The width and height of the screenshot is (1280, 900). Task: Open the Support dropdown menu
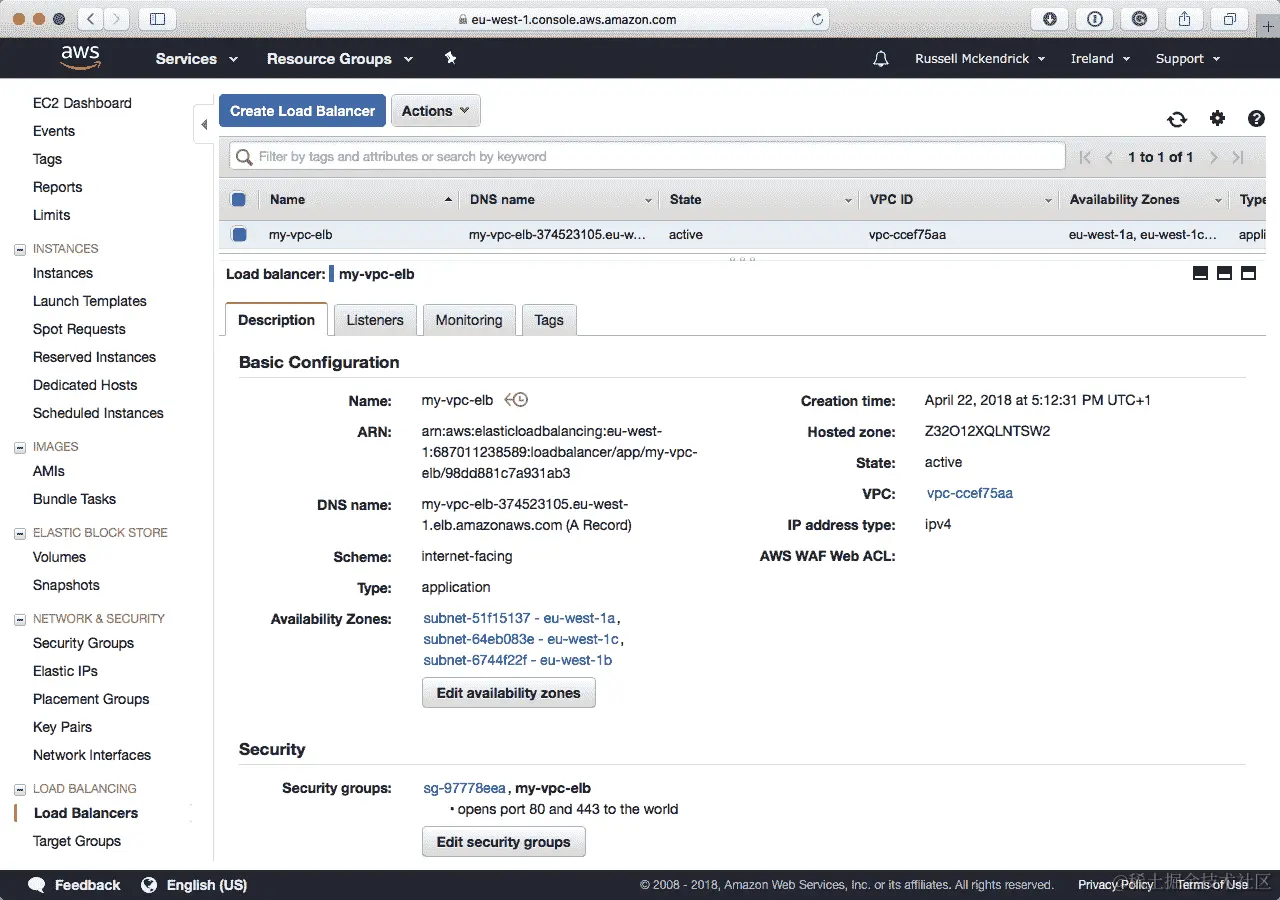click(1188, 59)
